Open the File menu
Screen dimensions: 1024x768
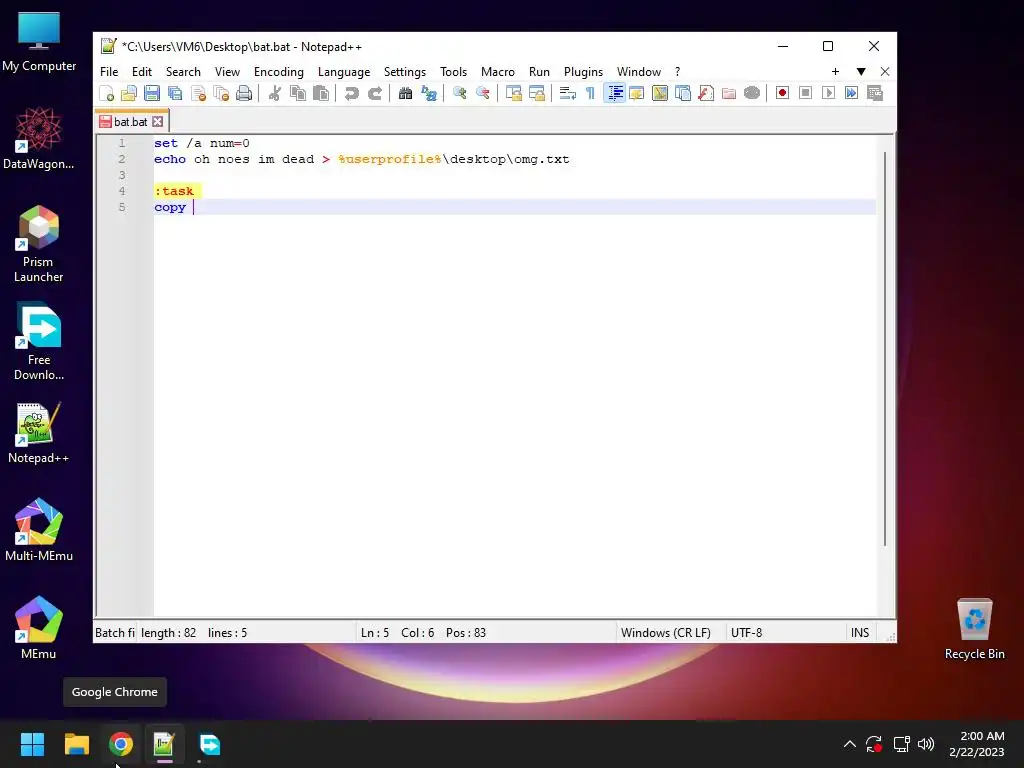point(109,72)
